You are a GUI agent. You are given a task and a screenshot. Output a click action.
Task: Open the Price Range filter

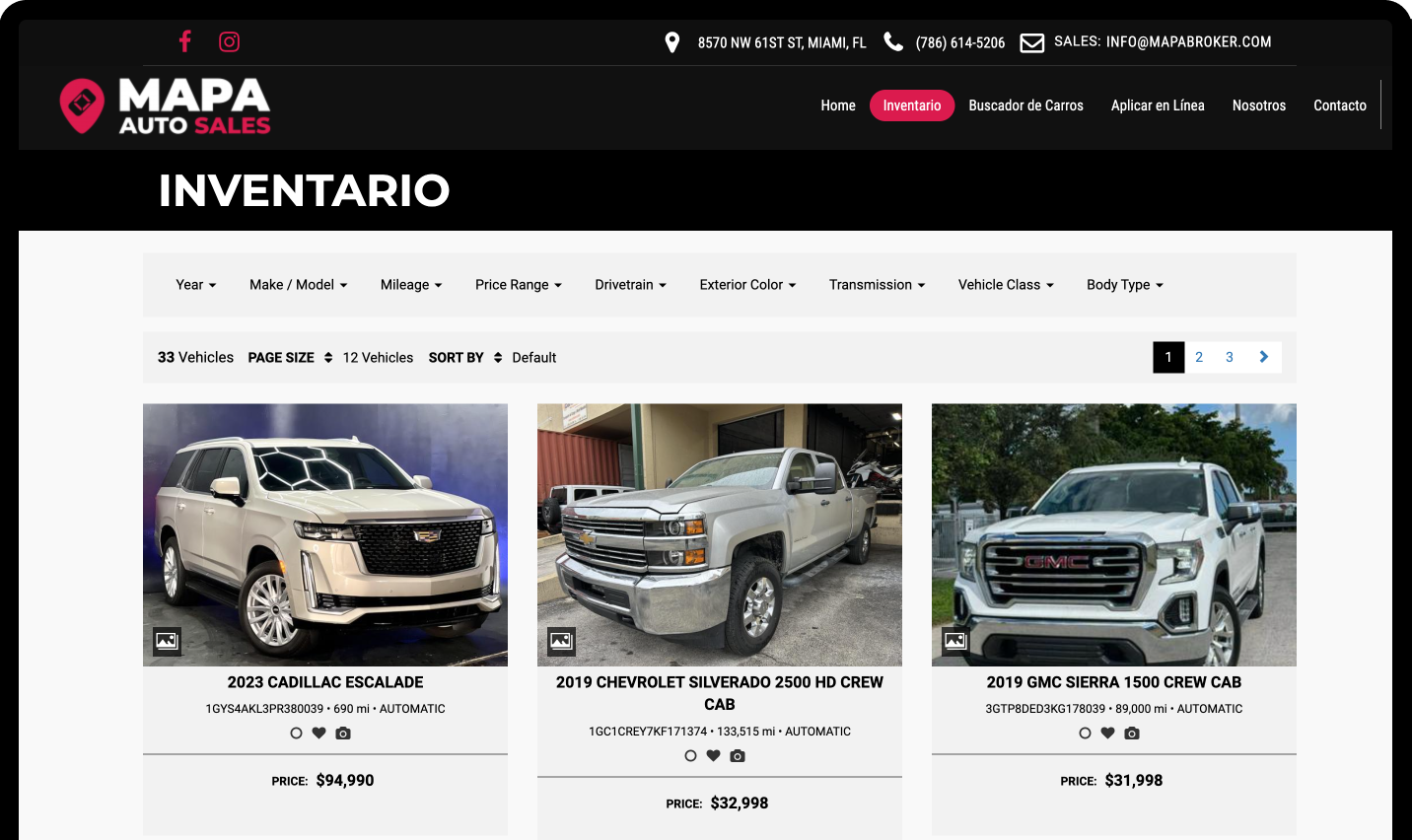(518, 285)
